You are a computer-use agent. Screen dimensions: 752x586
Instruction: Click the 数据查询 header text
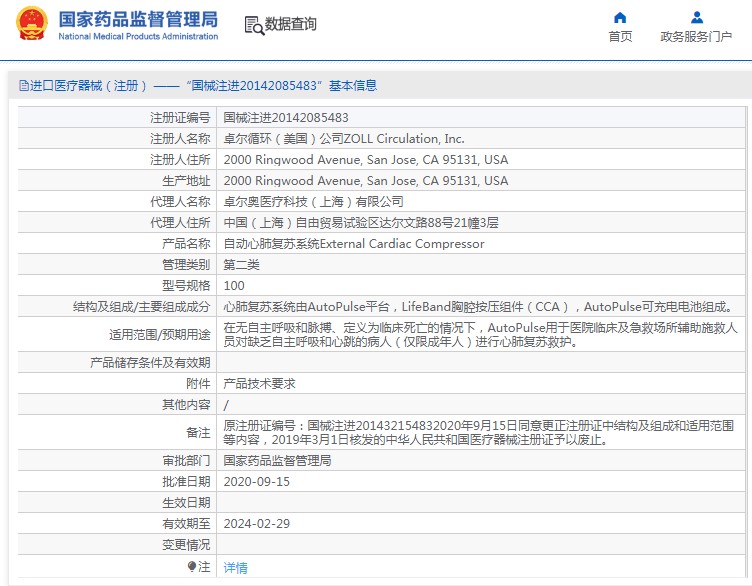pyautogui.click(x=291, y=24)
